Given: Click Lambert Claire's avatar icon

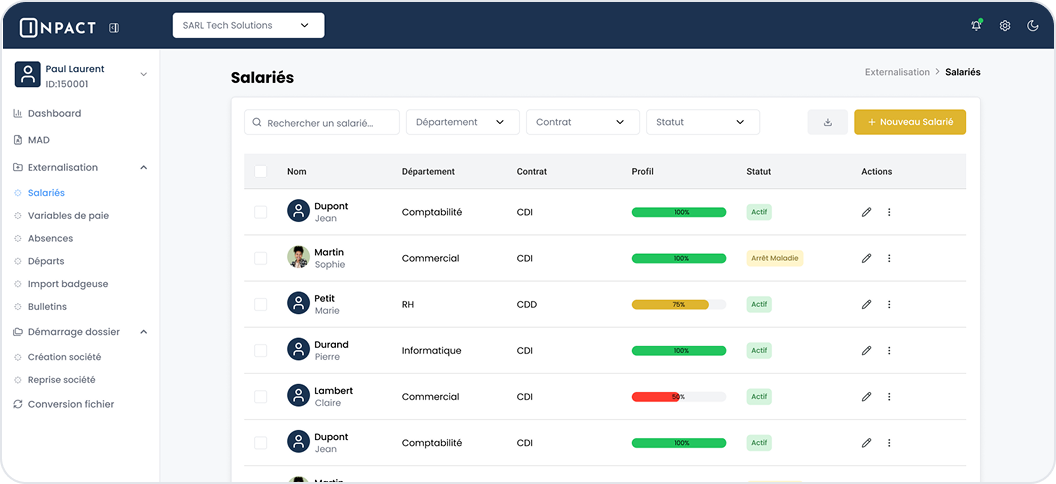Looking at the screenshot, I should (x=298, y=395).
